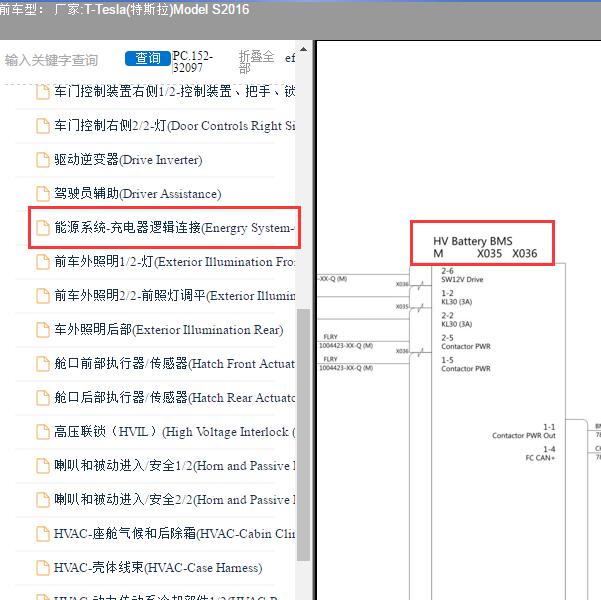Screen dimensions: 601x600
Task: Click document icon beside 驾驶员辅助
Action: tap(43, 194)
